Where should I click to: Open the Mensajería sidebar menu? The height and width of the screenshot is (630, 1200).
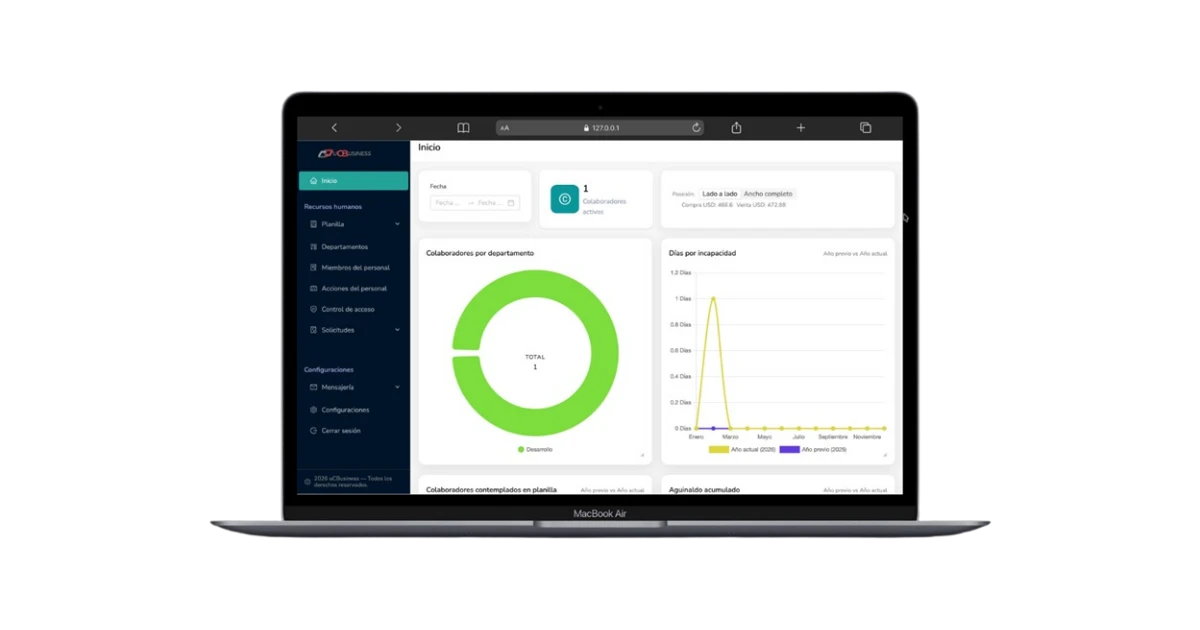(353, 387)
